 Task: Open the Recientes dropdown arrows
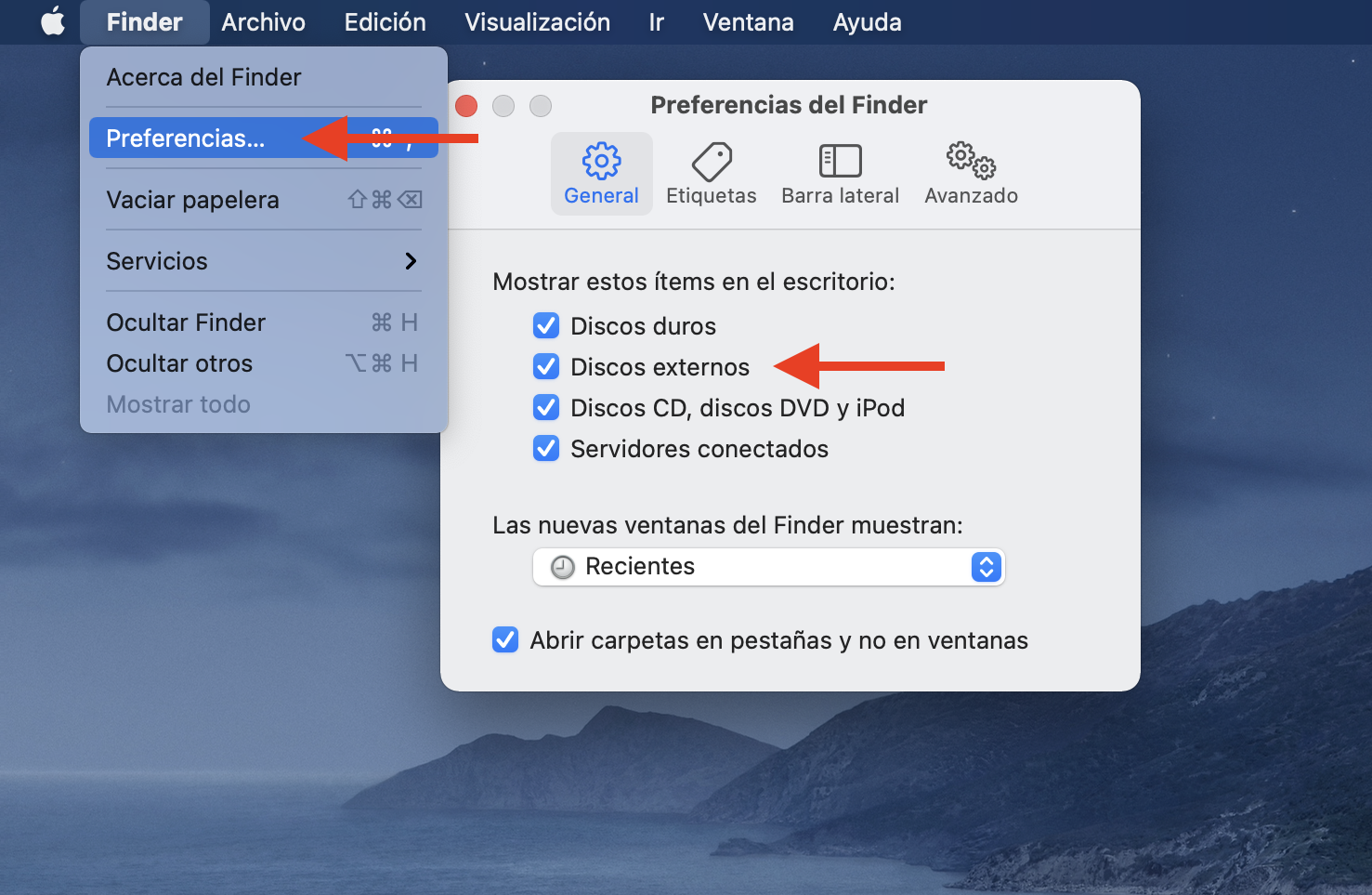pyautogui.click(x=987, y=567)
